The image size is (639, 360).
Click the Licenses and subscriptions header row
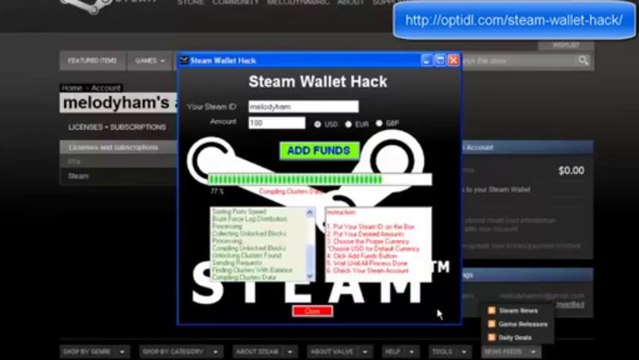coord(119,148)
